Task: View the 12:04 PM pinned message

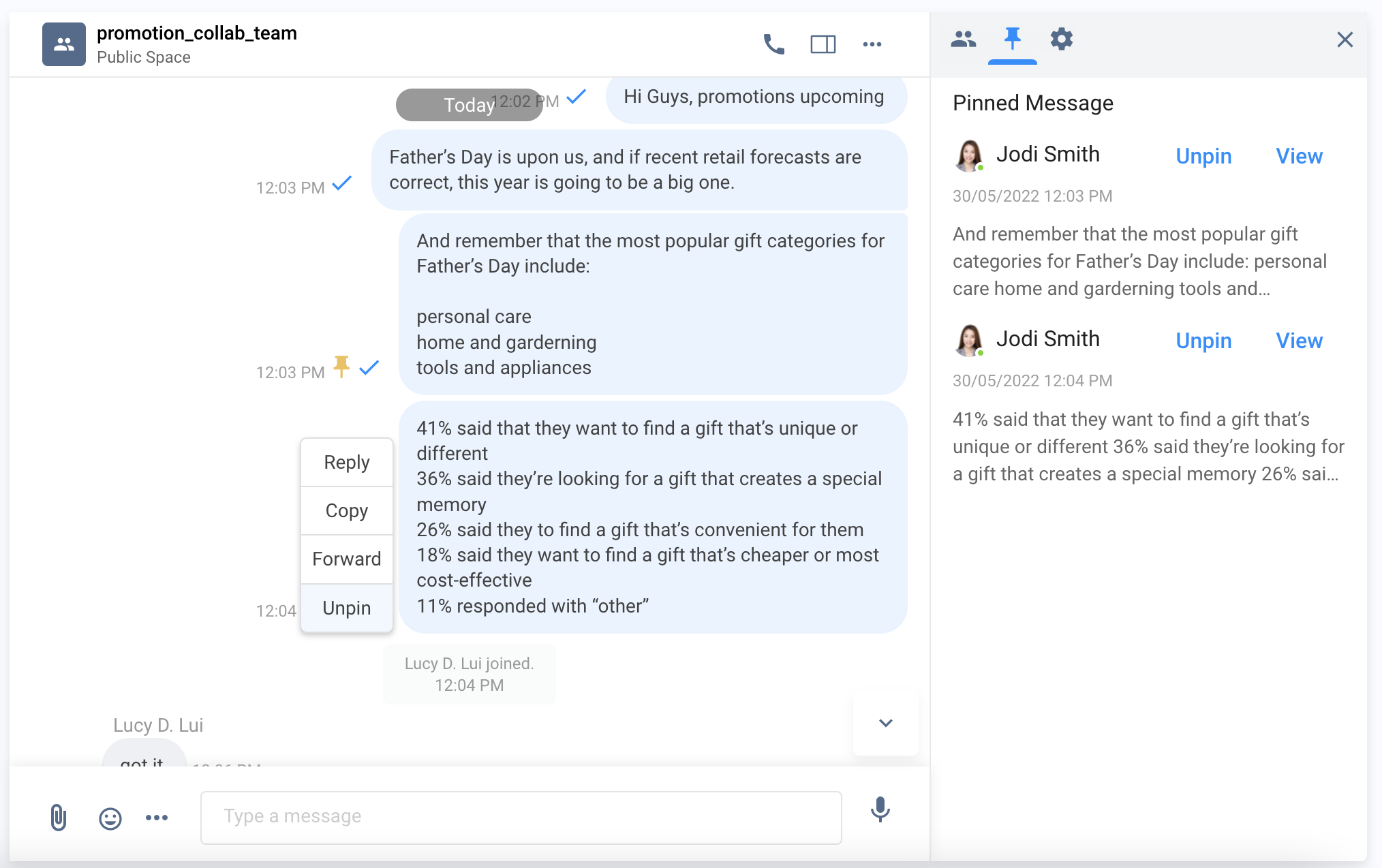Action: (x=1299, y=341)
